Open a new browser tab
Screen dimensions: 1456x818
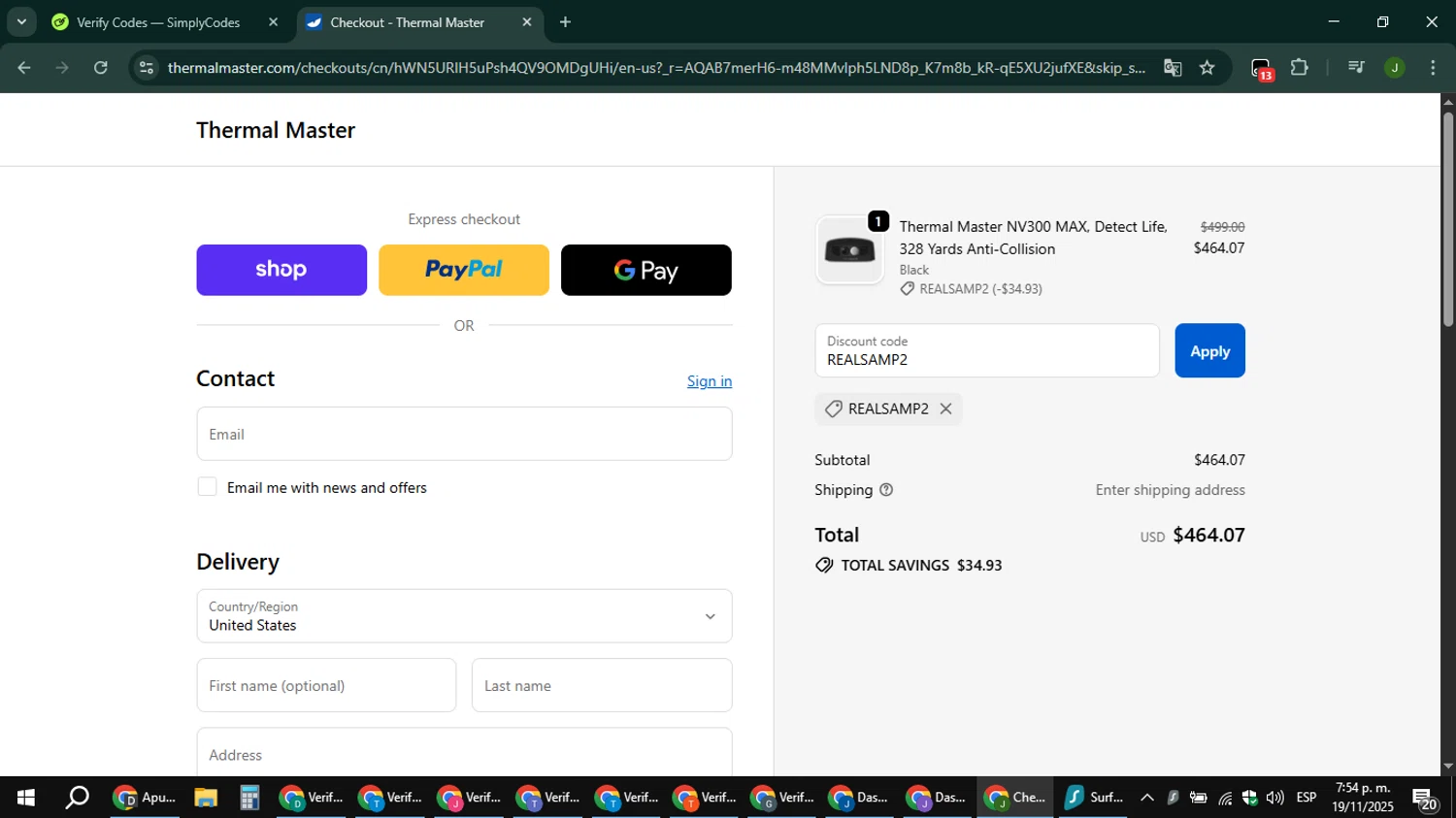[x=566, y=22]
